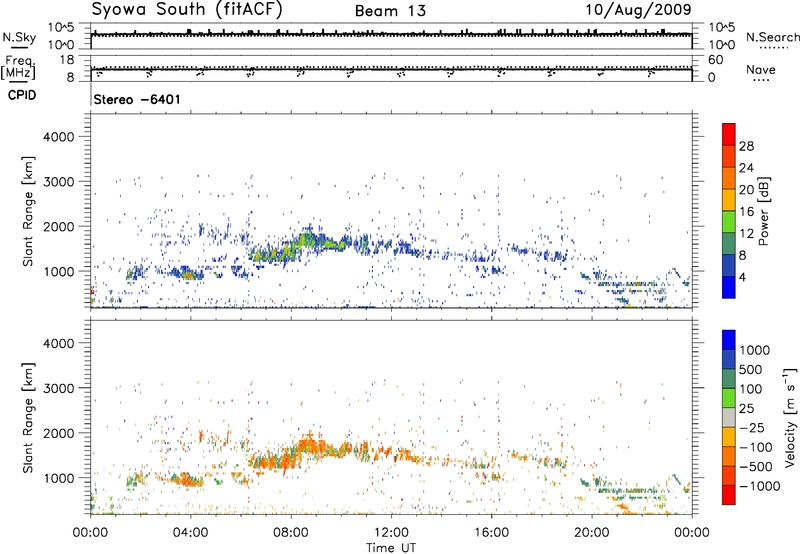800x554 pixels.
Task: Click the dotted line sample under 'Nave'
Action: click(x=761, y=80)
